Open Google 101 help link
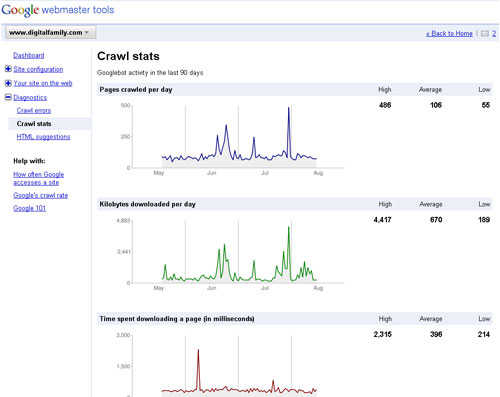The width and height of the screenshot is (500, 397). point(29,208)
